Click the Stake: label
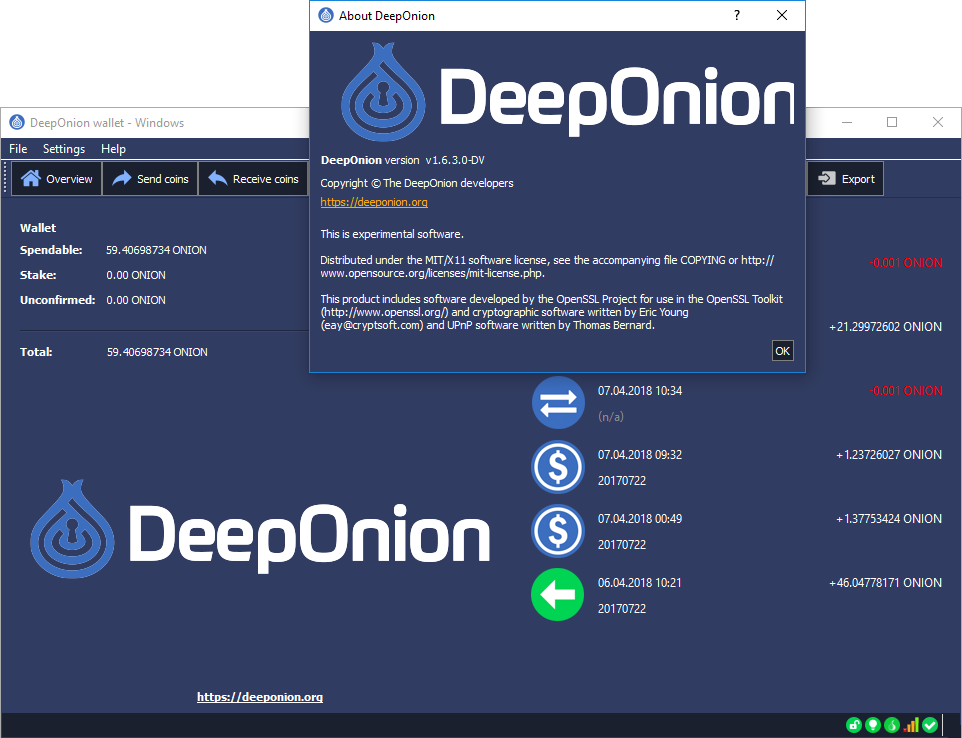 (38, 275)
